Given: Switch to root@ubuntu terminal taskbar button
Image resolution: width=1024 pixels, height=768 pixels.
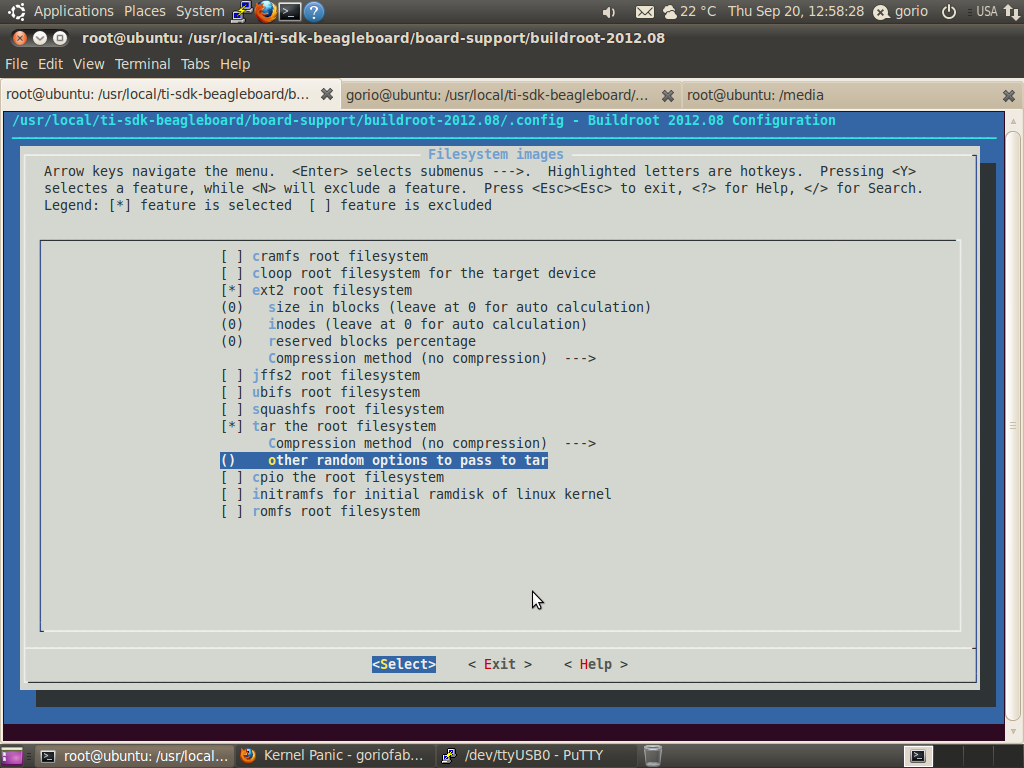Looking at the screenshot, I should [135, 756].
